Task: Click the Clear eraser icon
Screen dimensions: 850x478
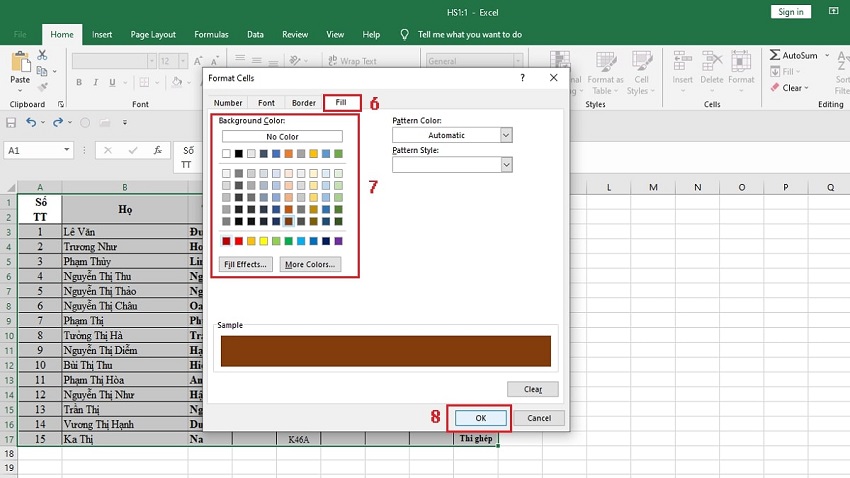Action: pyautogui.click(x=775, y=88)
